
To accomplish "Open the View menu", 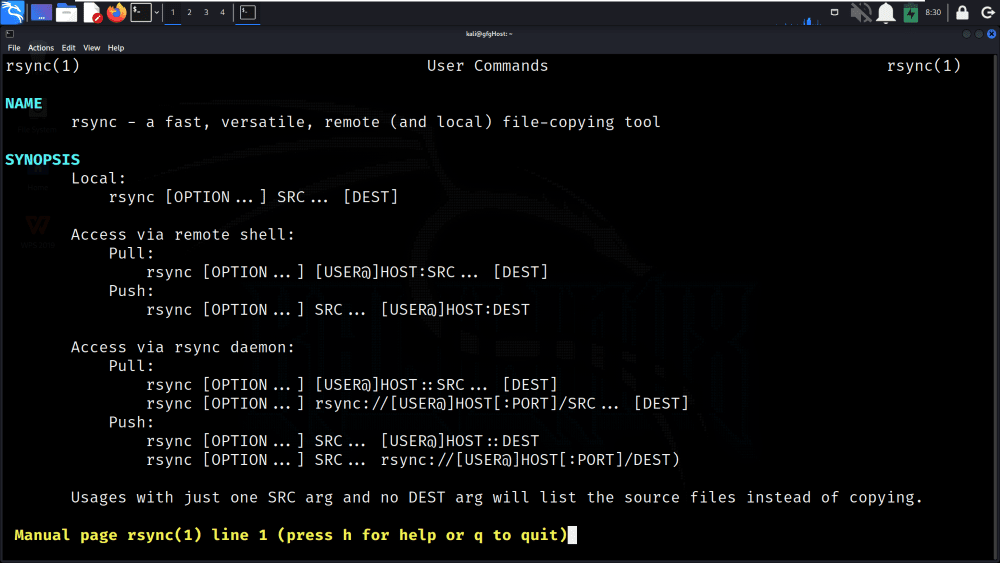I will pyautogui.click(x=91, y=48).
